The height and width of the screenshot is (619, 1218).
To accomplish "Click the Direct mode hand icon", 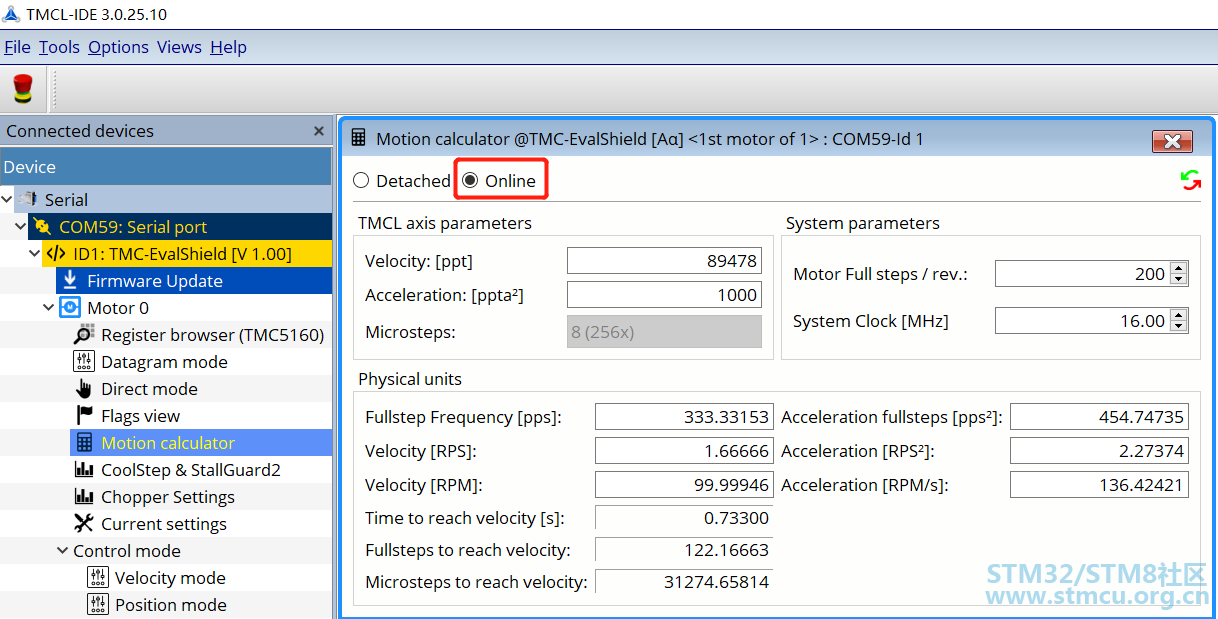I will 84,389.
